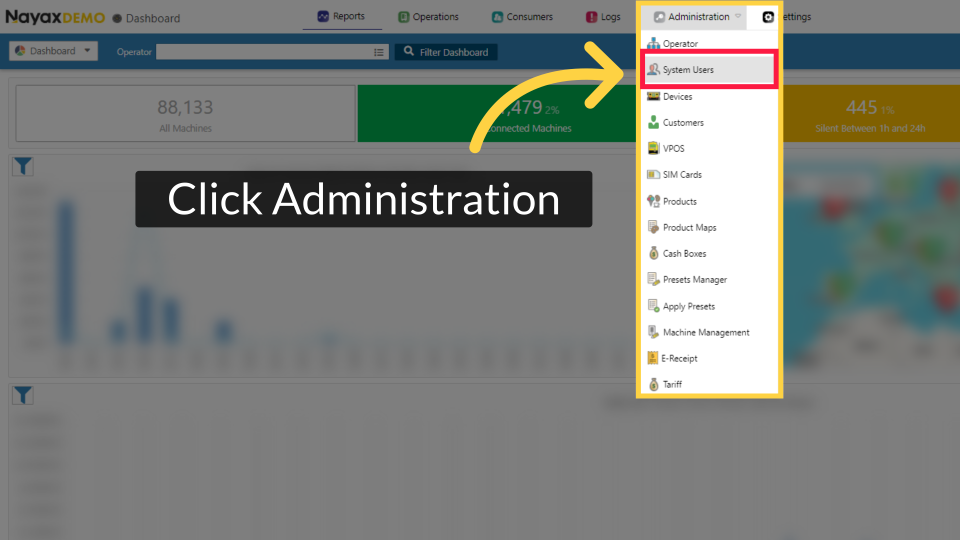Click the Product Maps icon
Image resolution: width=960 pixels, height=540 pixels.
(653, 227)
